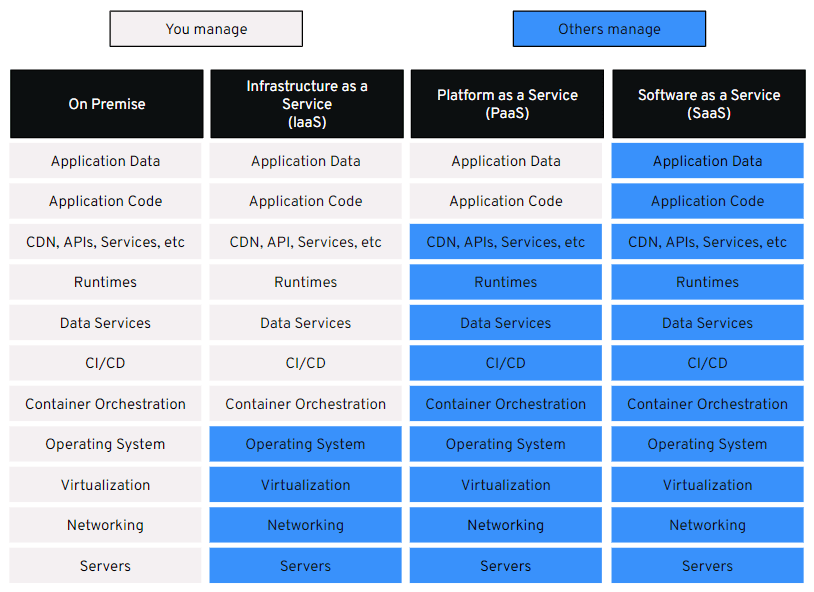Click Application Data in PaaS column

(x=506, y=161)
